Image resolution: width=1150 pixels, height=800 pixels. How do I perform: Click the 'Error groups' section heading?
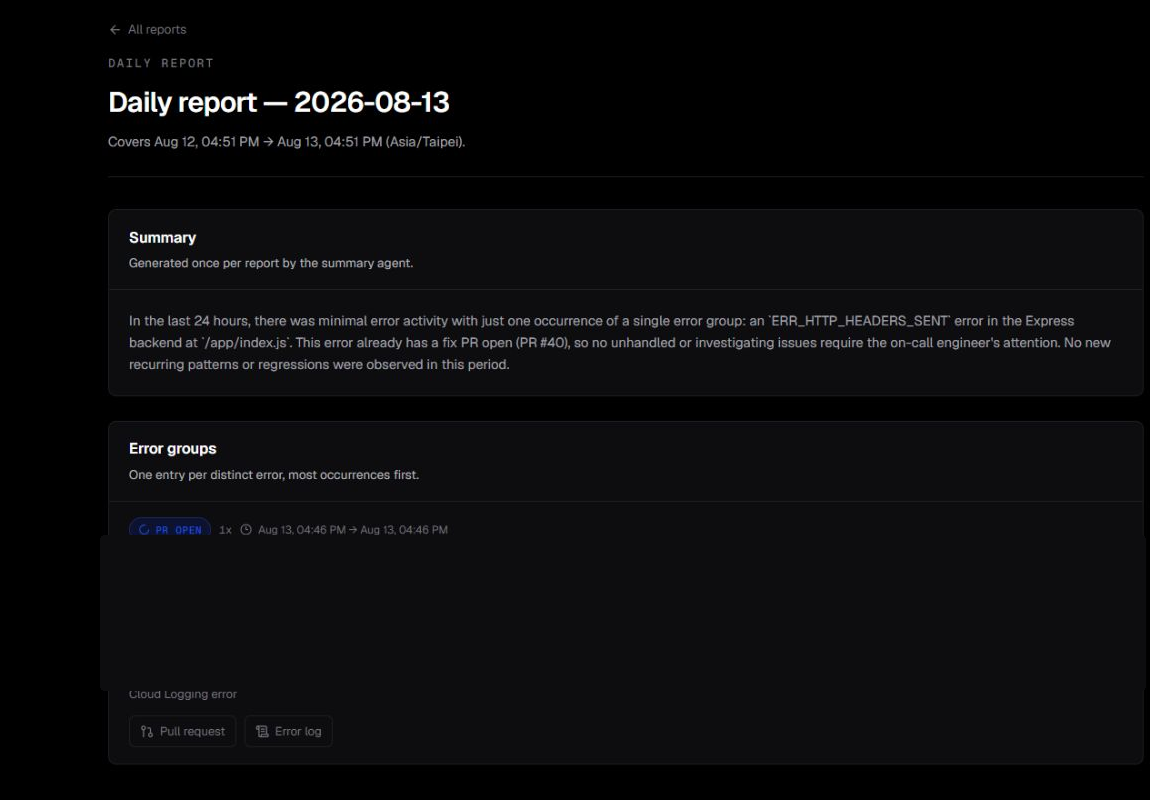click(x=172, y=449)
